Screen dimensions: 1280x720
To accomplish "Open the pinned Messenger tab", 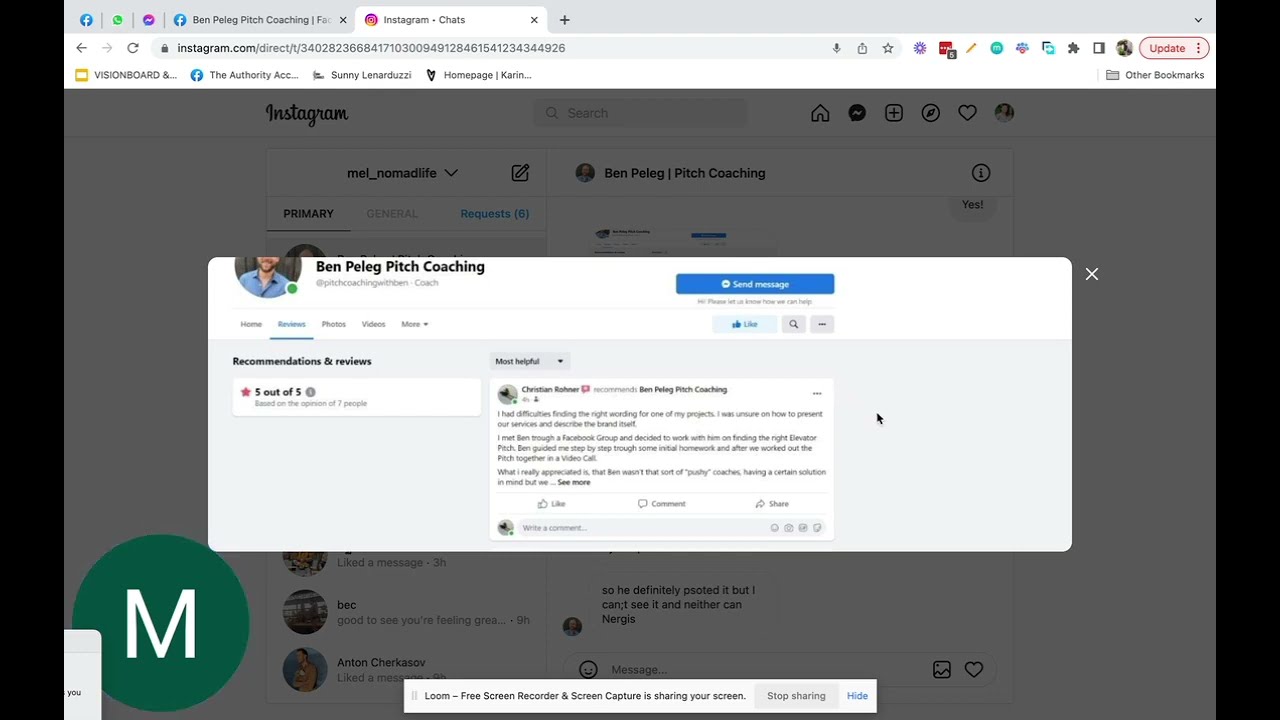I will (x=149, y=20).
